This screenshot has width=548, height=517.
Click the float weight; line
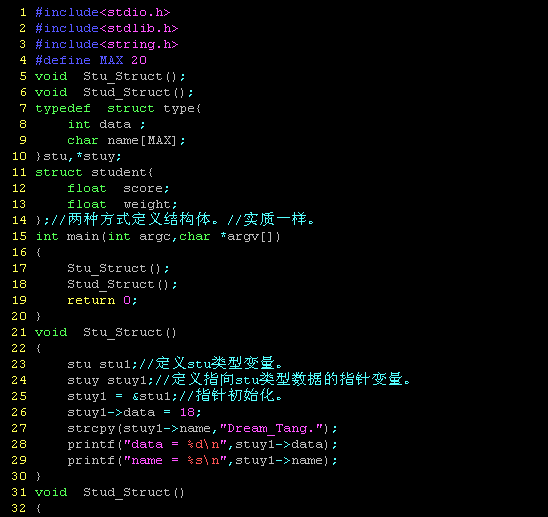(122, 204)
